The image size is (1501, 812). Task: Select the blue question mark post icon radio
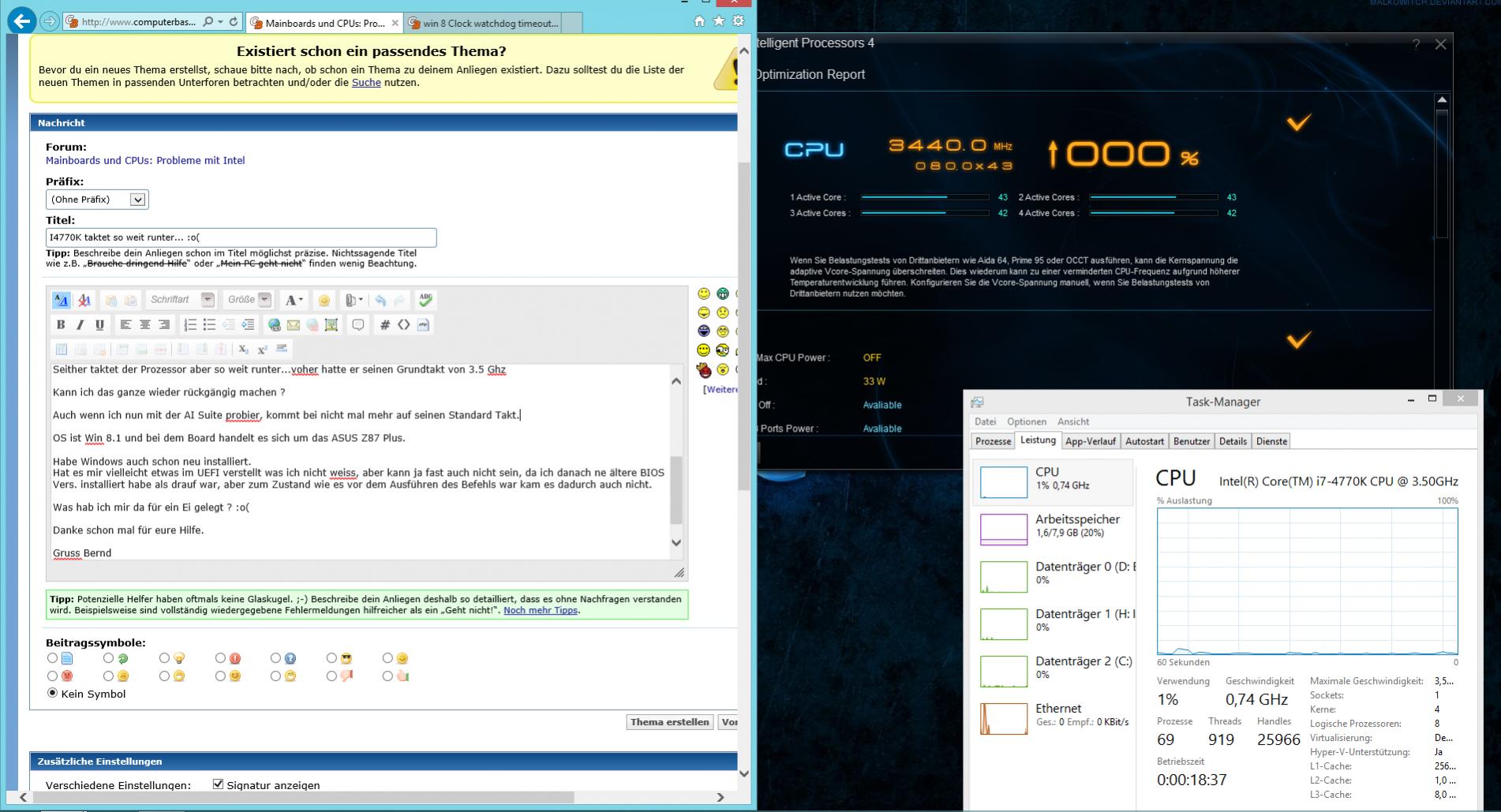(275, 658)
